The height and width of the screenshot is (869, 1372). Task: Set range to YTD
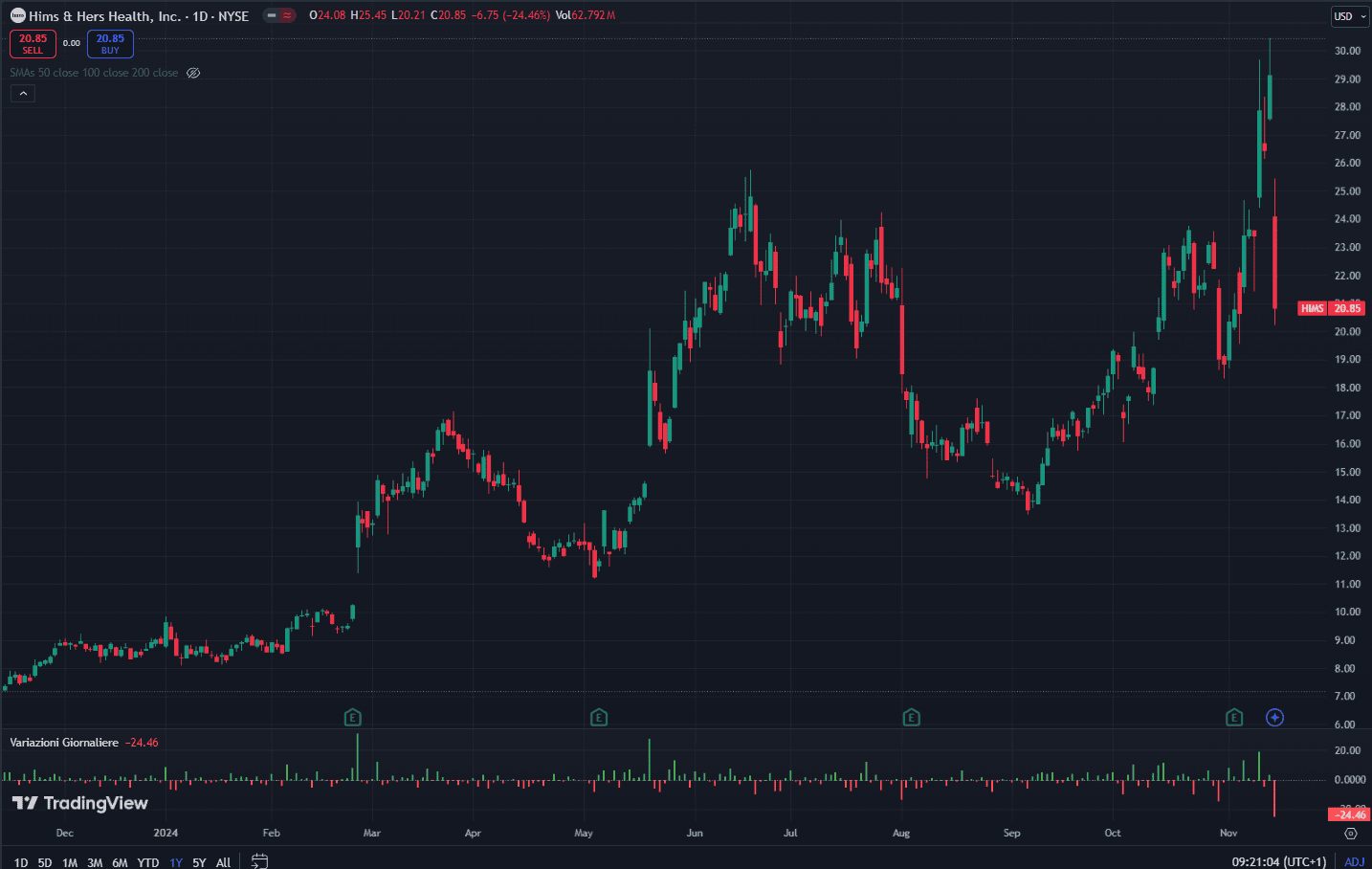click(x=148, y=862)
